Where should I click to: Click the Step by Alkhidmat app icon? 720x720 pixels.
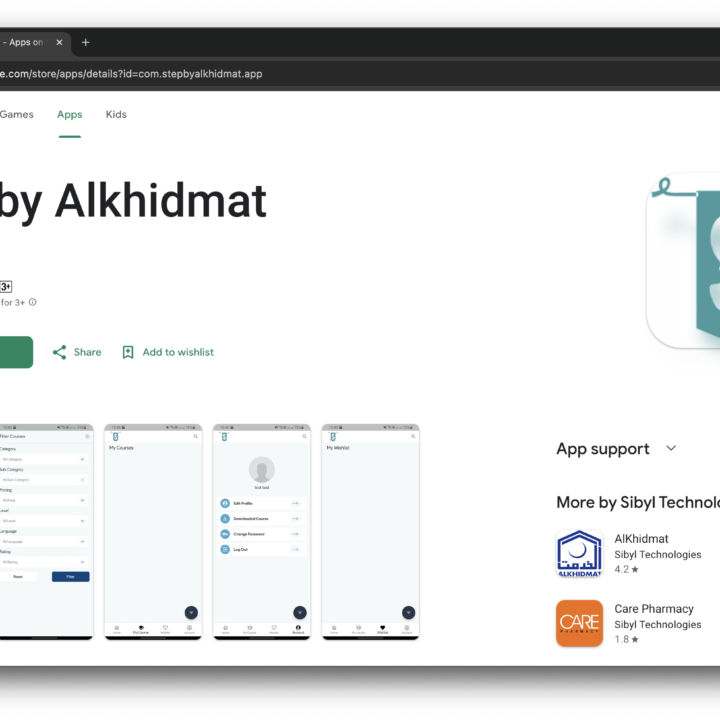click(x=684, y=261)
